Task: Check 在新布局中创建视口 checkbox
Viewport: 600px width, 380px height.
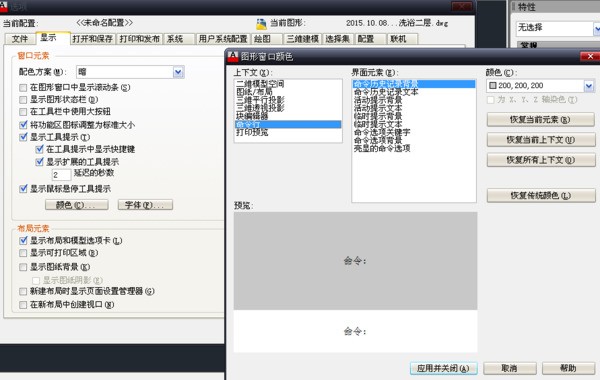Action: (x=23, y=305)
